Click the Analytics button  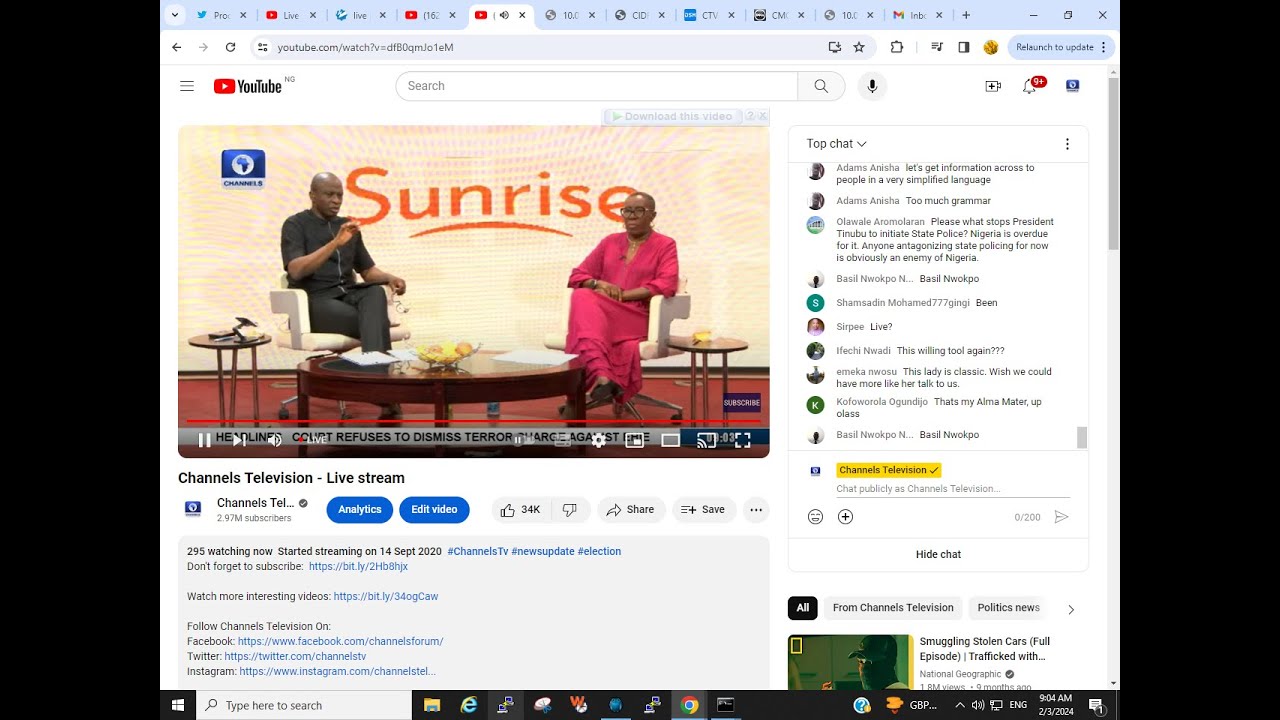[x=359, y=510]
